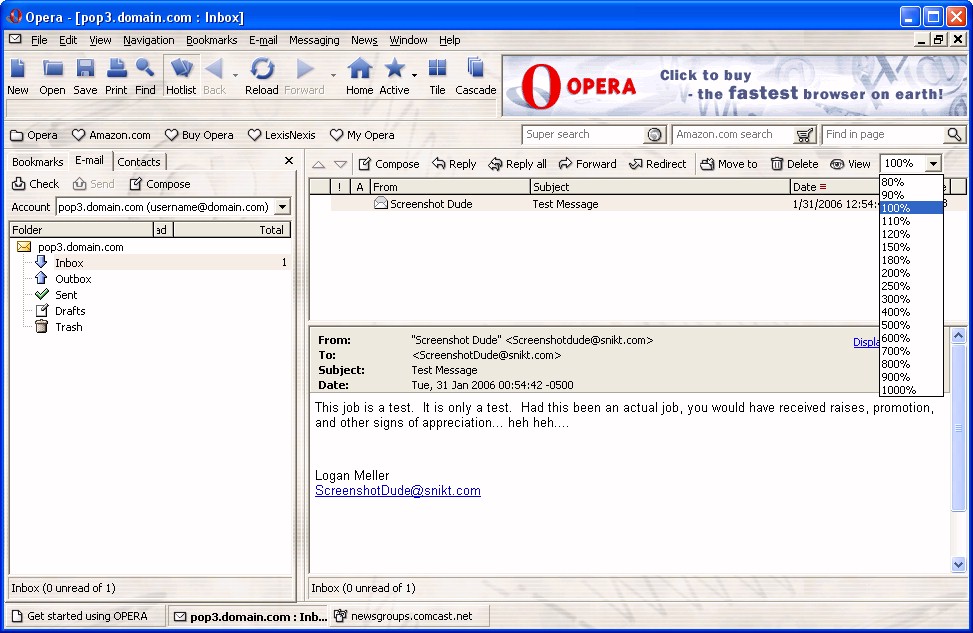
Task: Click the View toolbar button
Action: coord(850,164)
